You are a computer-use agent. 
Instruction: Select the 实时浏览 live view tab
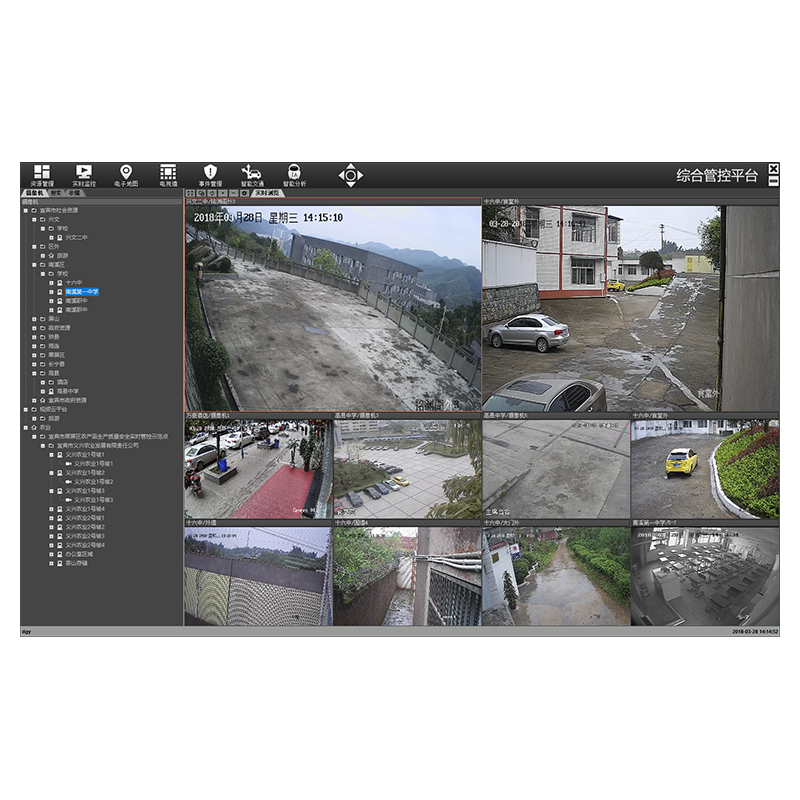[x=267, y=192]
